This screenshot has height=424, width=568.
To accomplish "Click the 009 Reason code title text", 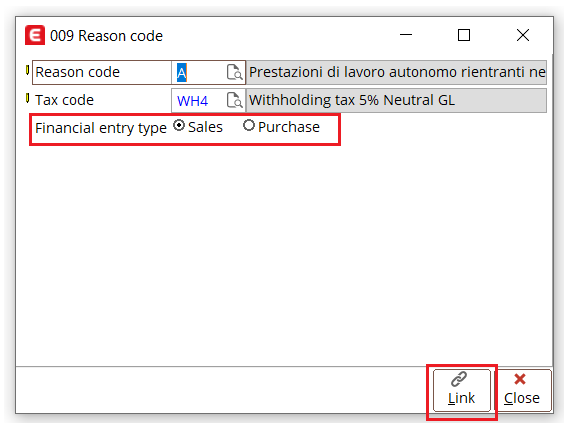I will point(106,36).
